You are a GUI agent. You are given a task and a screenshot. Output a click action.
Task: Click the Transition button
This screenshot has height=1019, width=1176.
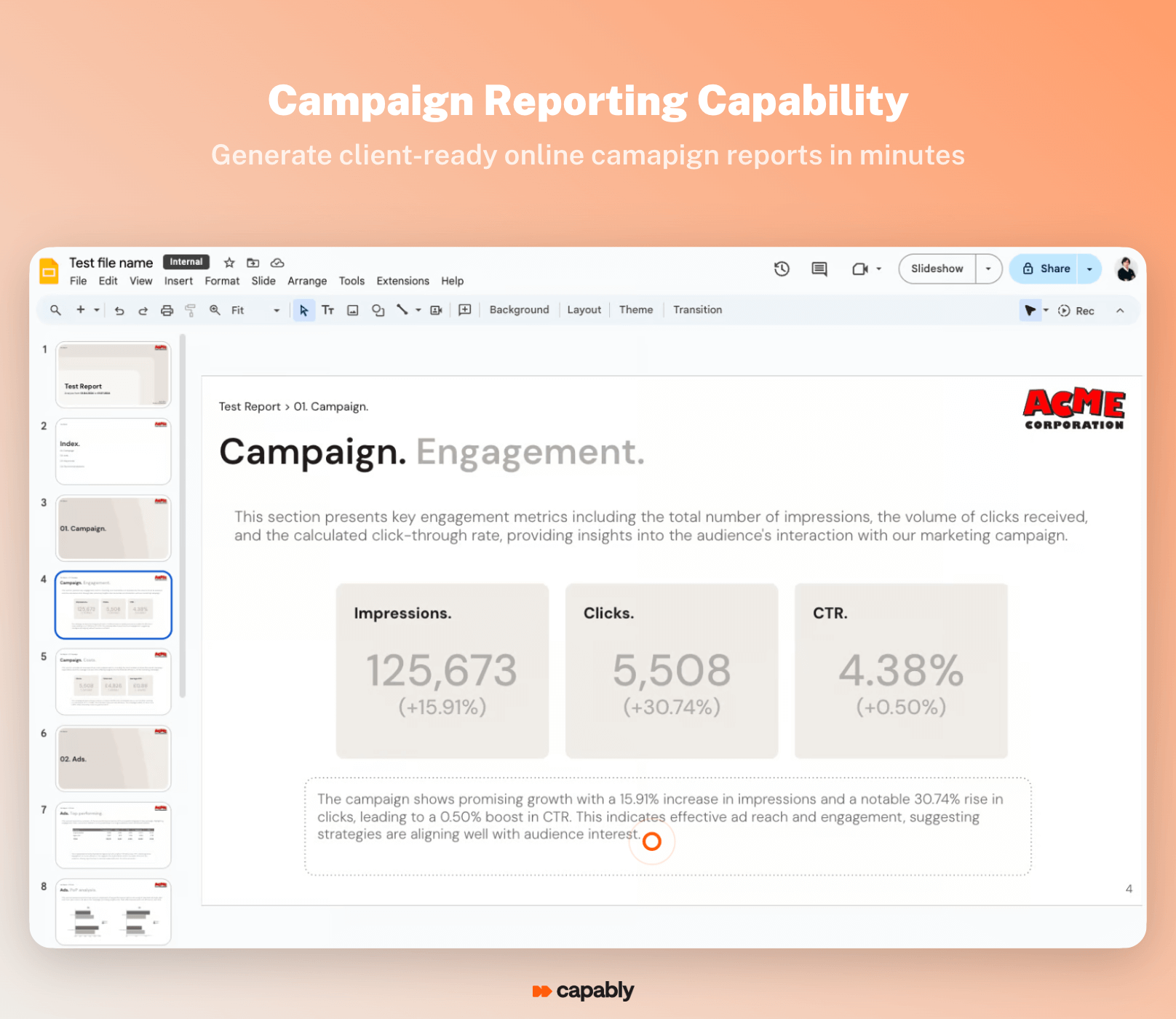[697, 310]
